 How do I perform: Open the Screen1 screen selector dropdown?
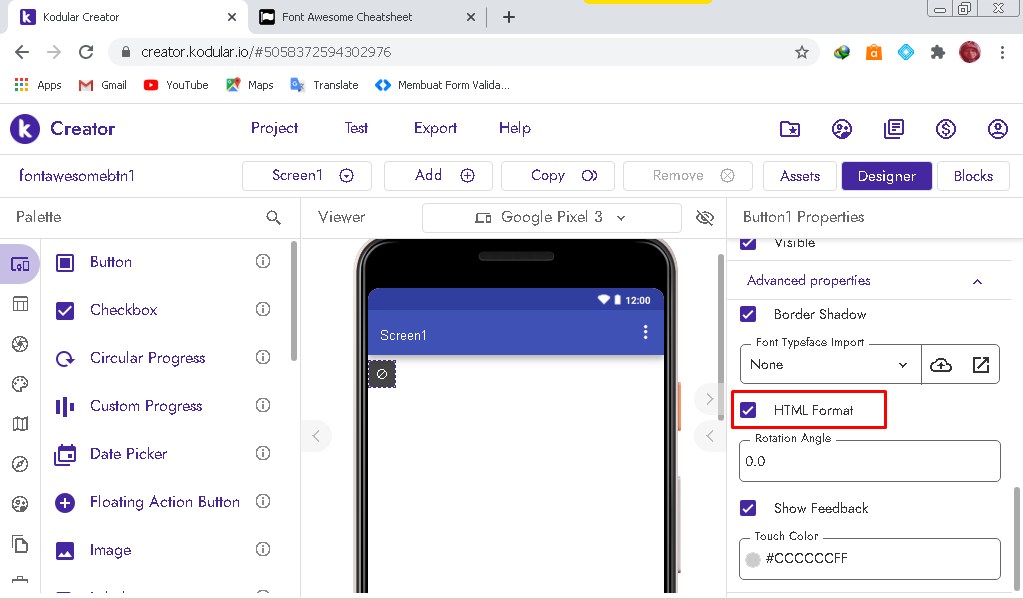click(307, 176)
